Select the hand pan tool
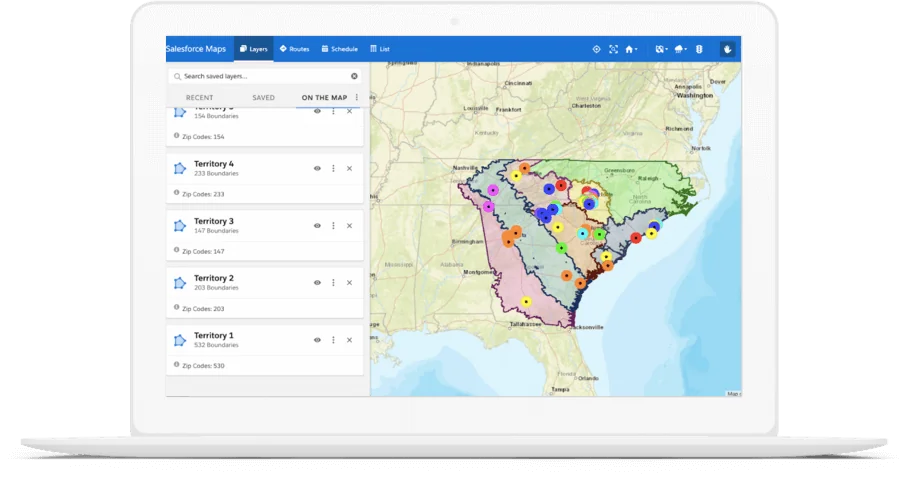The width and height of the screenshot is (908, 479). pyautogui.click(x=727, y=49)
